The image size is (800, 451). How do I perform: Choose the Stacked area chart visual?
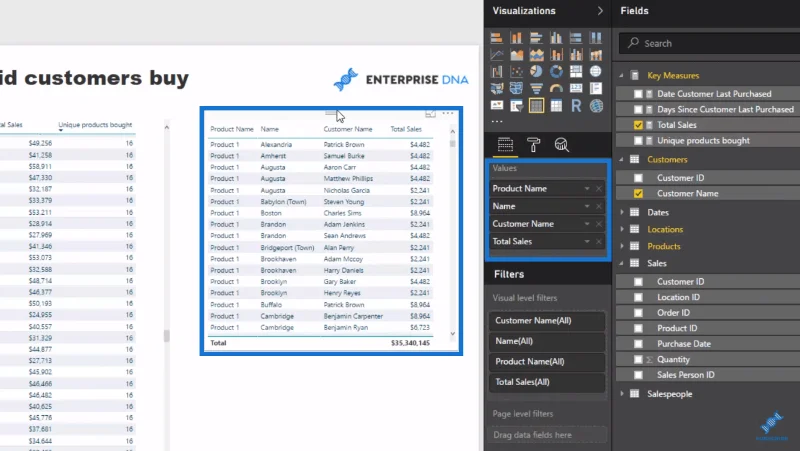(536, 55)
